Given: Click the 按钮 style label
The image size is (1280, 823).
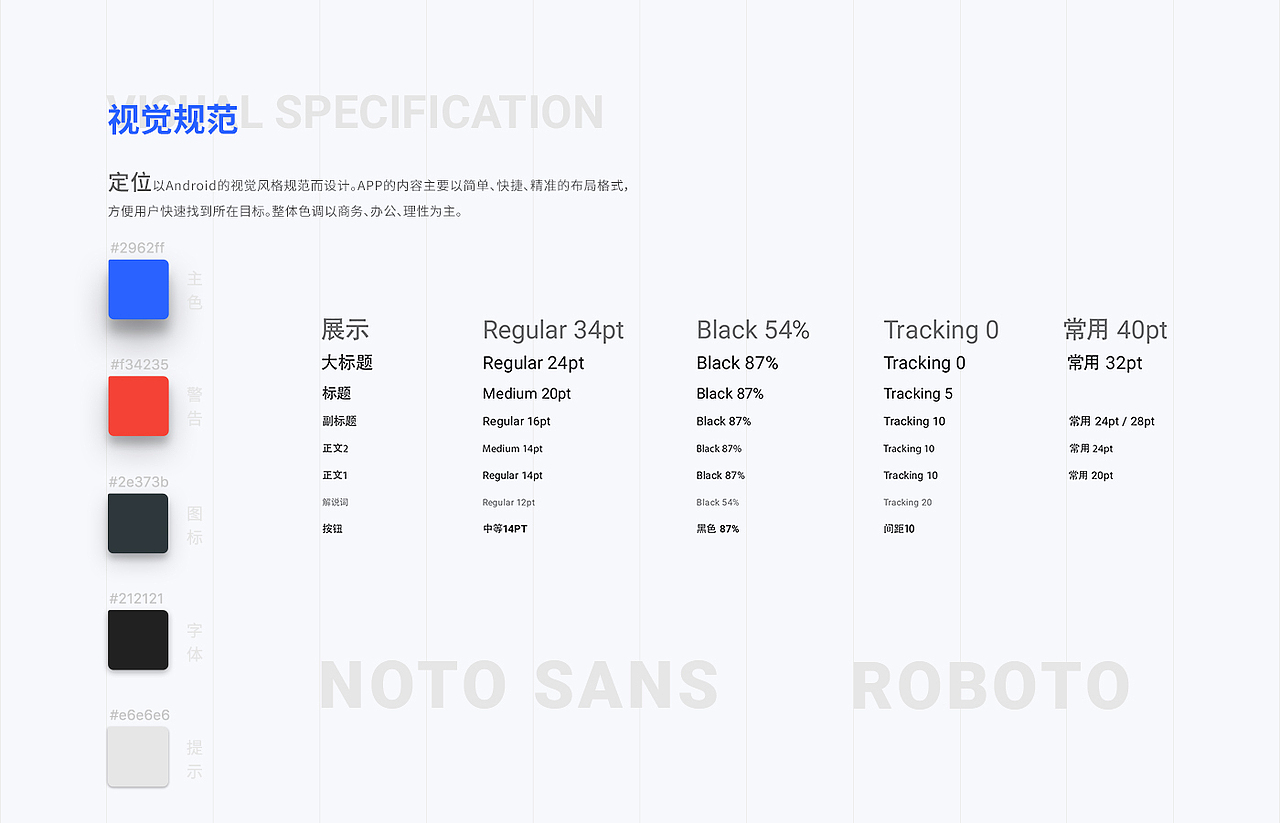Looking at the screenshot, I should tap(332, 529).
